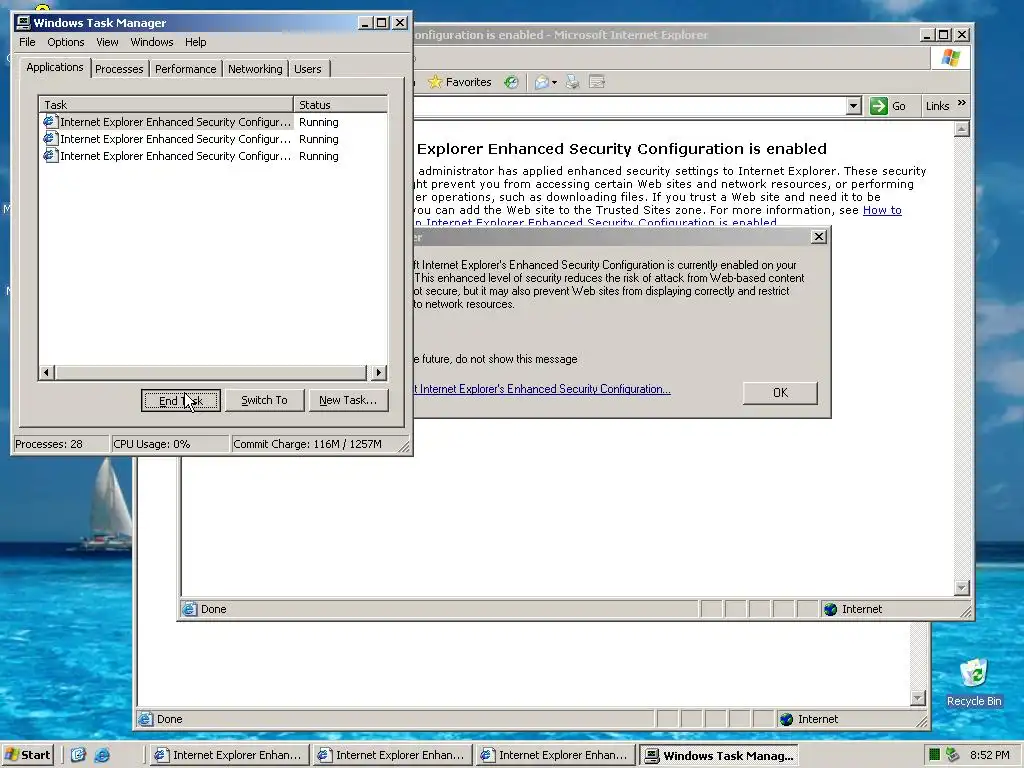Click the History icon in IE toolbar
Viewport: 1024px width, 768px height.
(511, 82)
